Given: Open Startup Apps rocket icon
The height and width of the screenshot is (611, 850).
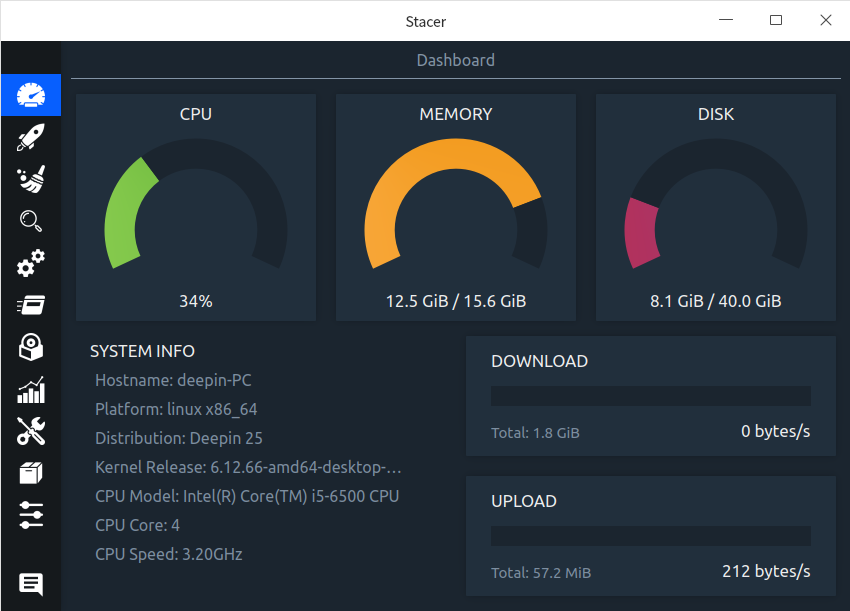Looking at the screenshot, I should coord(31,137).
